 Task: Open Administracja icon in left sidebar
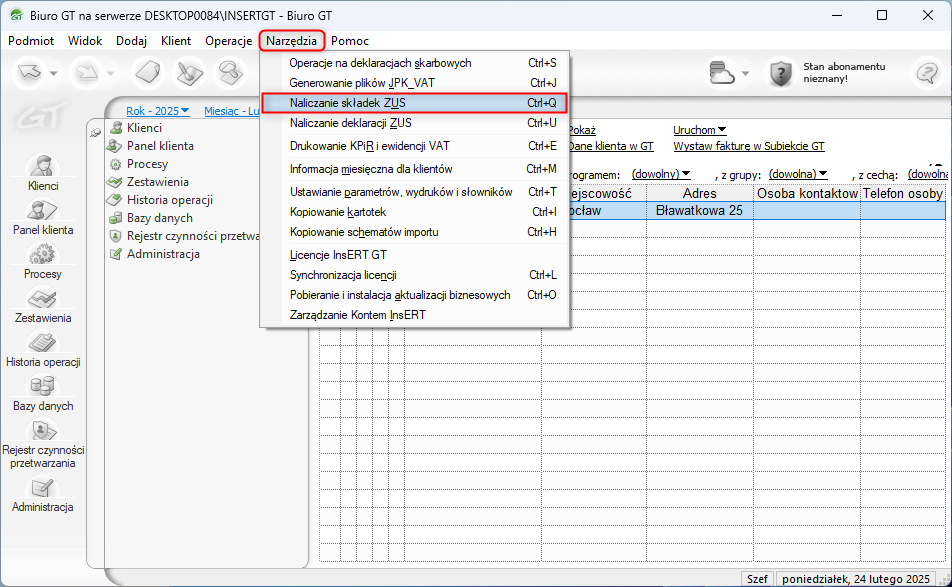click(42, 487)
